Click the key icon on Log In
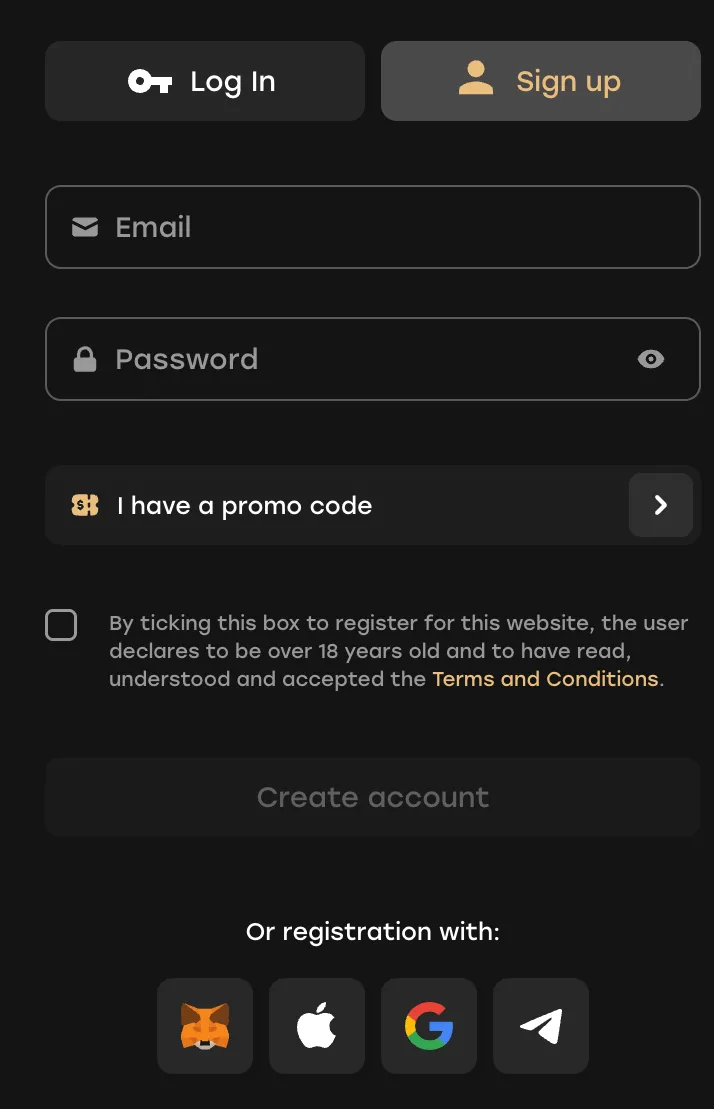This screenshot has width=714, height=1109. 150,82
